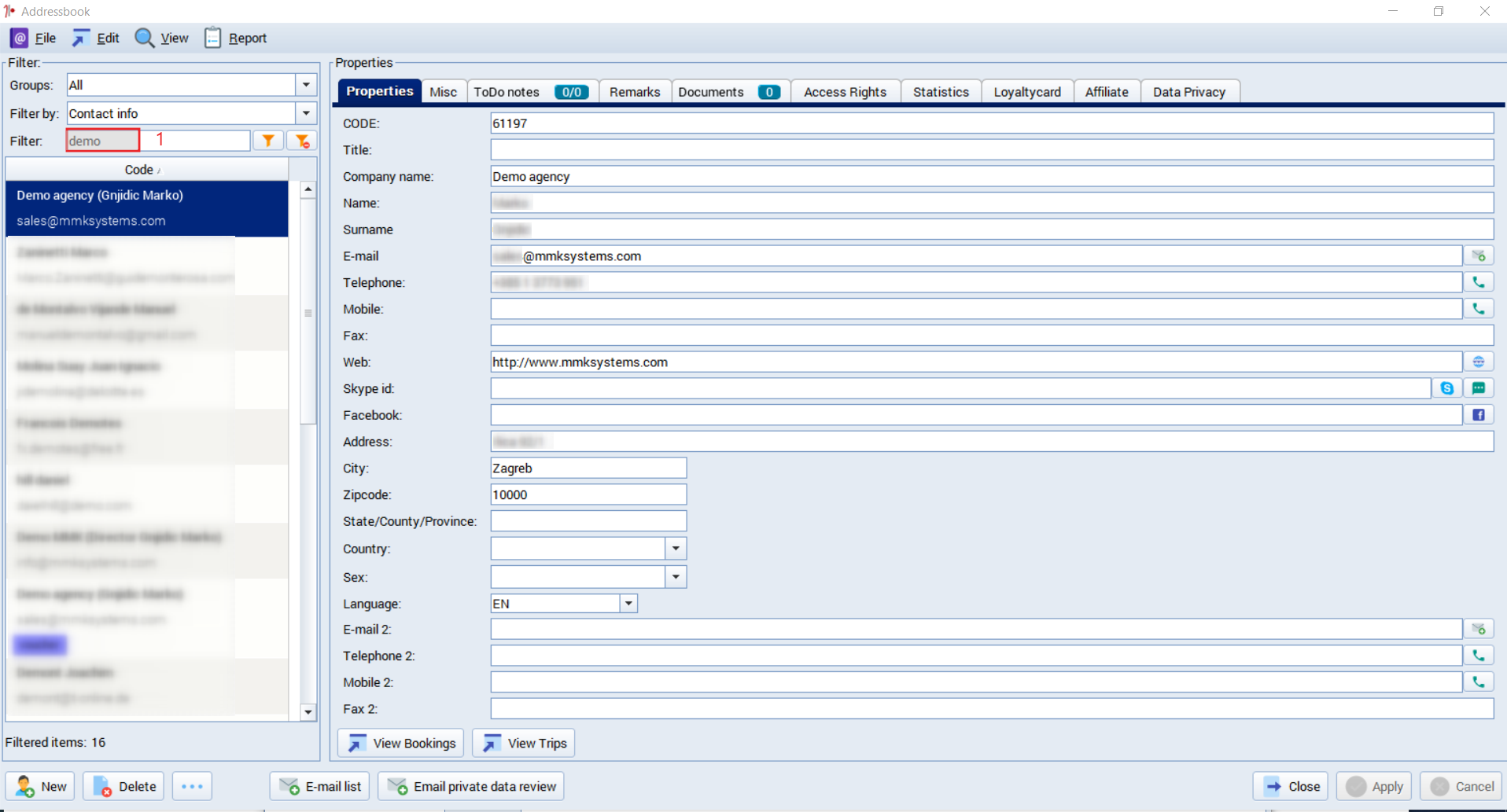Open the Documents tab
This screenshot has width=1507, height=812.
730,92
